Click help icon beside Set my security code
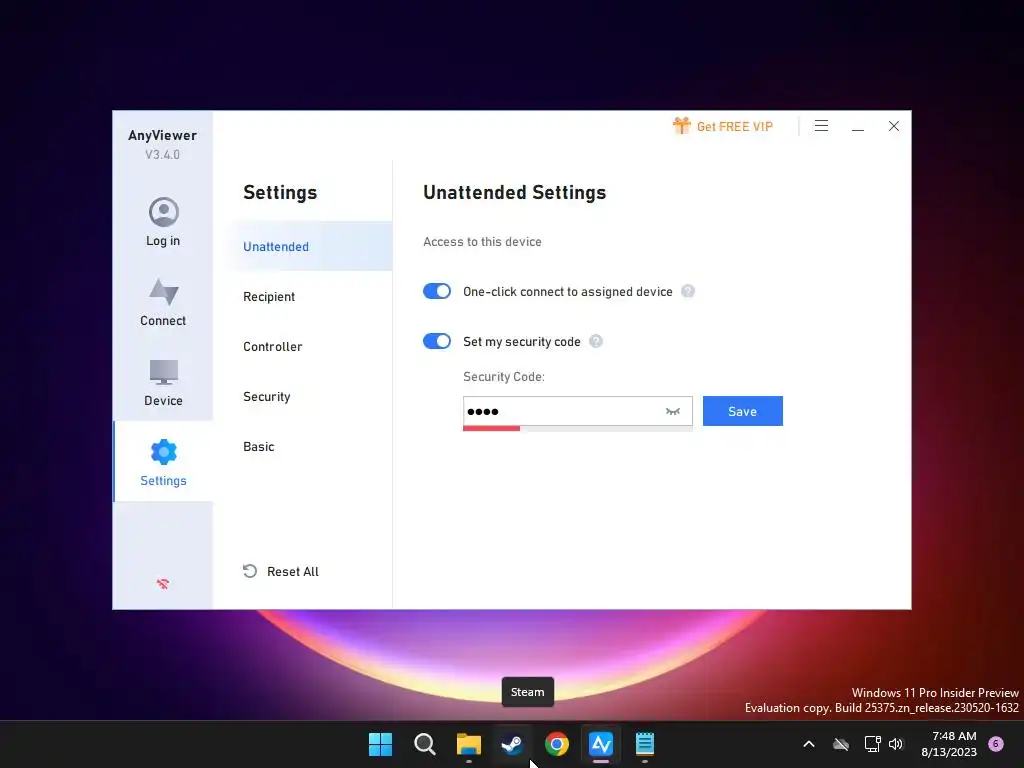 coord(596,342)
